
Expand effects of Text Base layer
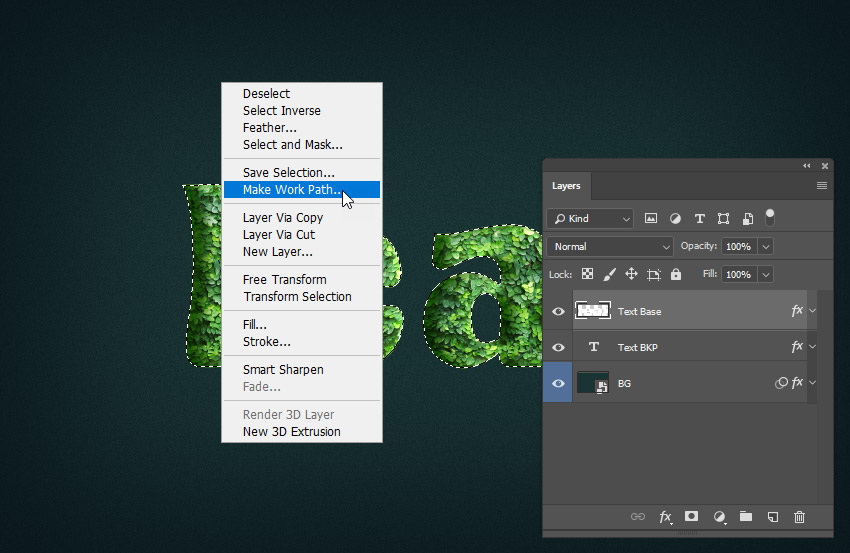(x=812, y=311)
